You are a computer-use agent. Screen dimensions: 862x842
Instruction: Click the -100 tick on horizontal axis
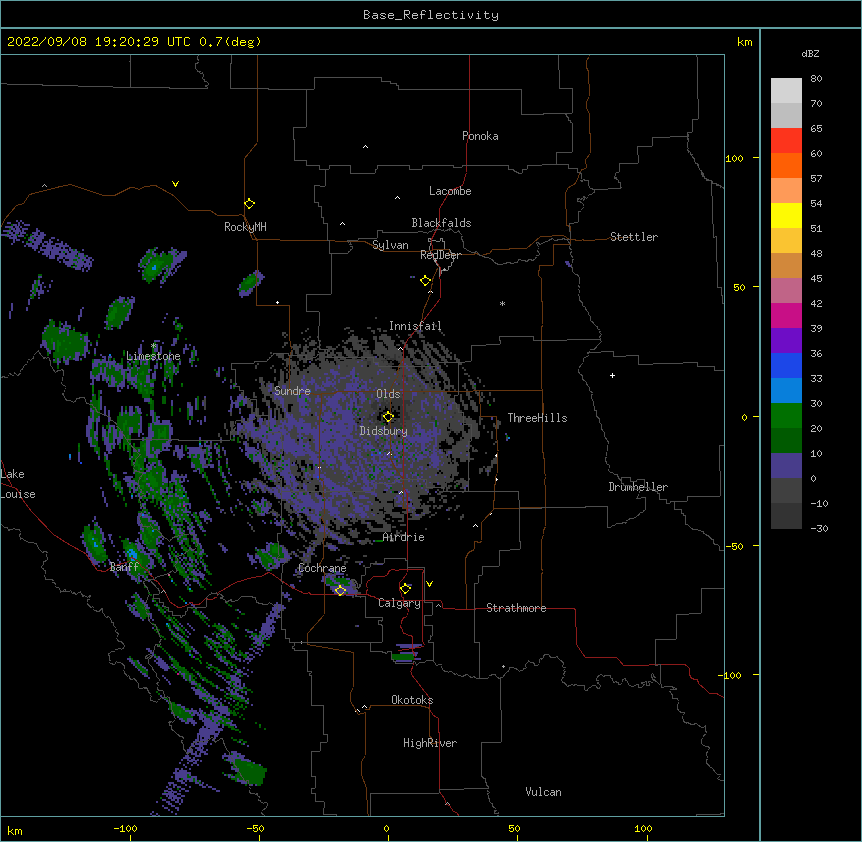point(125,829)
